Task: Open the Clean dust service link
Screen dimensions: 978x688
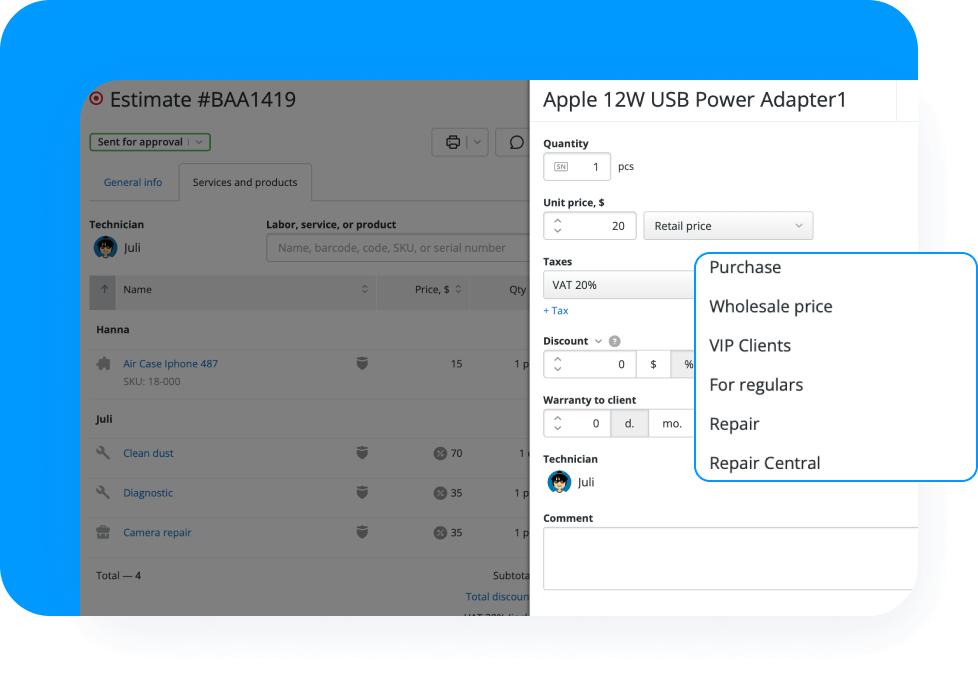Action: click(x=148, y=453)
